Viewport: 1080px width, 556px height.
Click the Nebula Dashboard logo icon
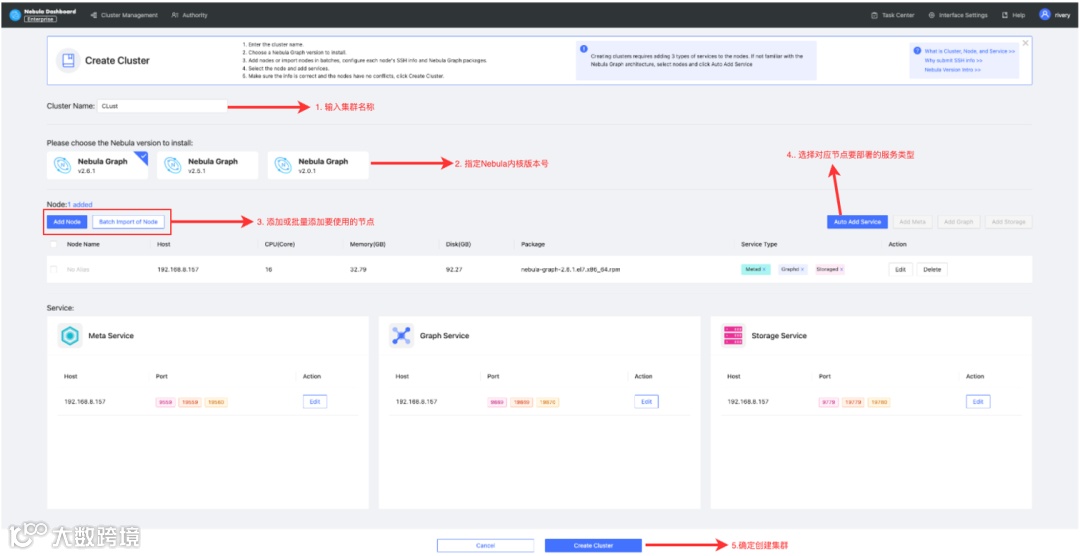pos(15,15)
